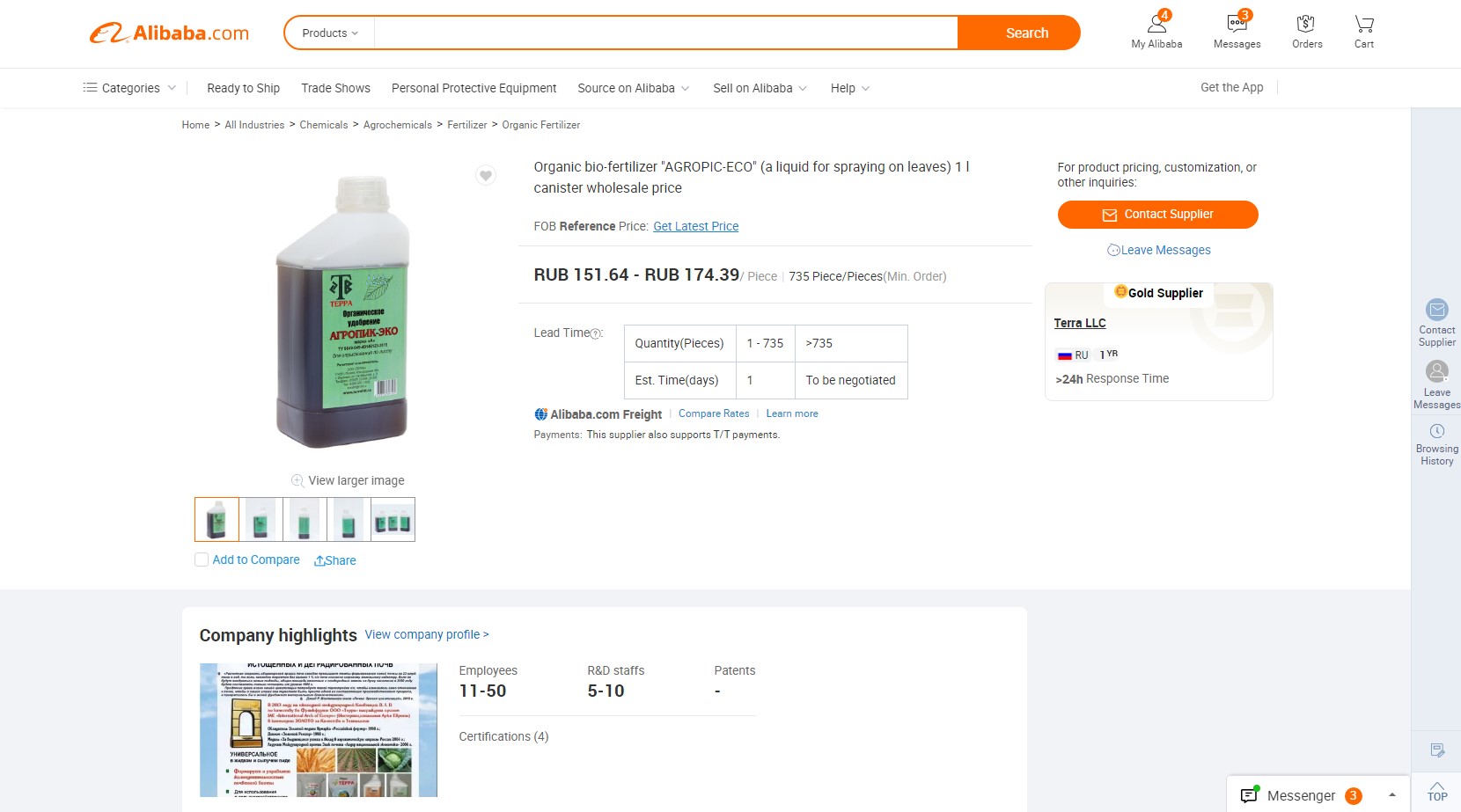Click the Get Latest Price link

695,226
